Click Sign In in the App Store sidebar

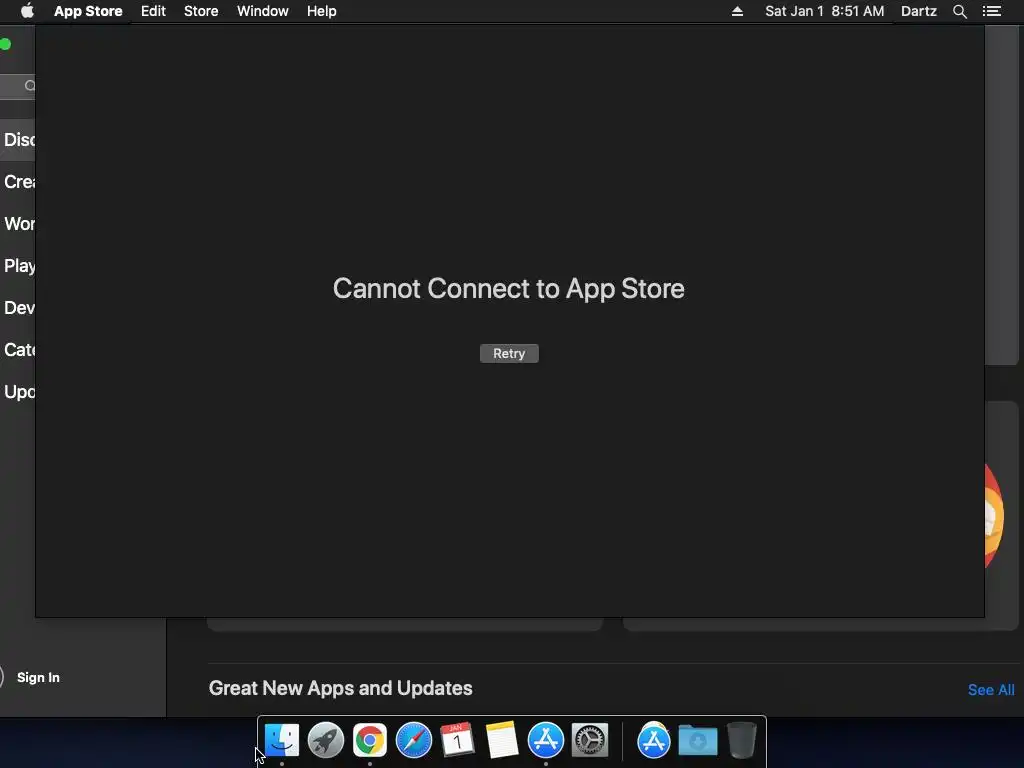click(x=38, y=677)
